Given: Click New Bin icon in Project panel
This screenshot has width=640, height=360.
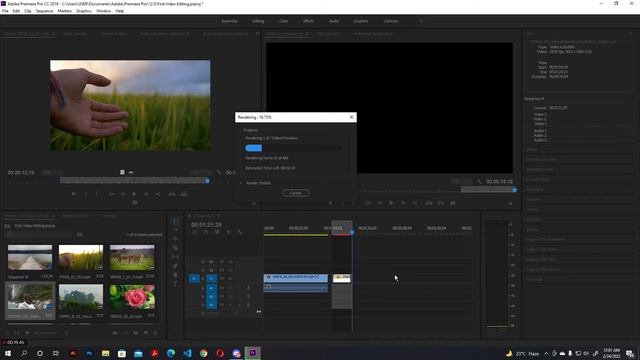Looking at the screenshot, I should (136, 333).
